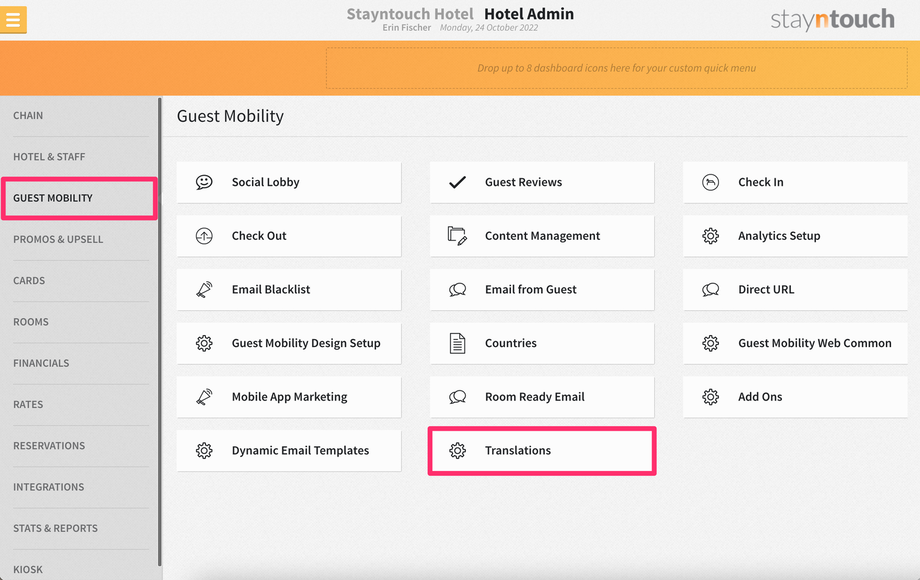
Task: Click the Stayntouch Hotel name header
Action: [410, 13]
